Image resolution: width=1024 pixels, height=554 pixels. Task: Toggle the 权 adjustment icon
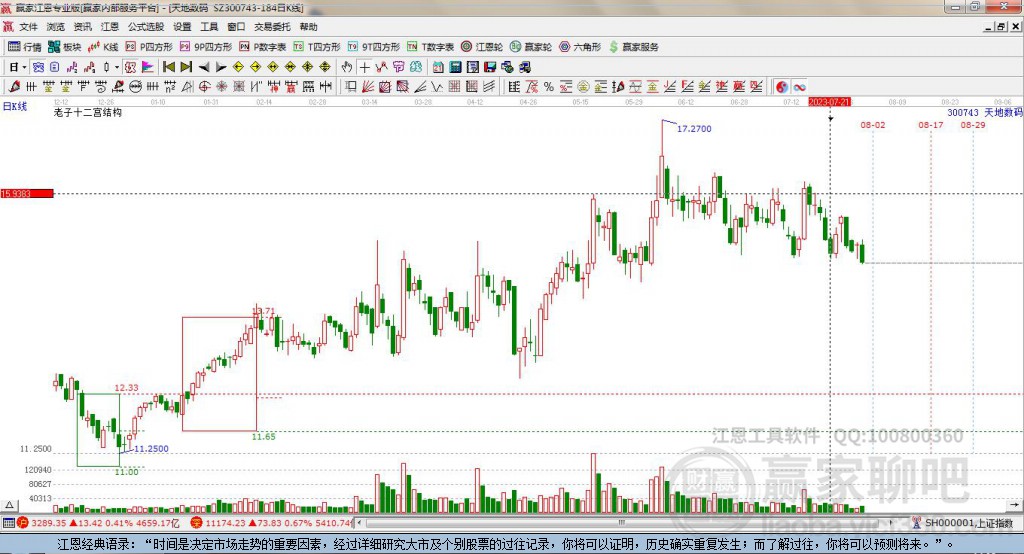[130, 67]
